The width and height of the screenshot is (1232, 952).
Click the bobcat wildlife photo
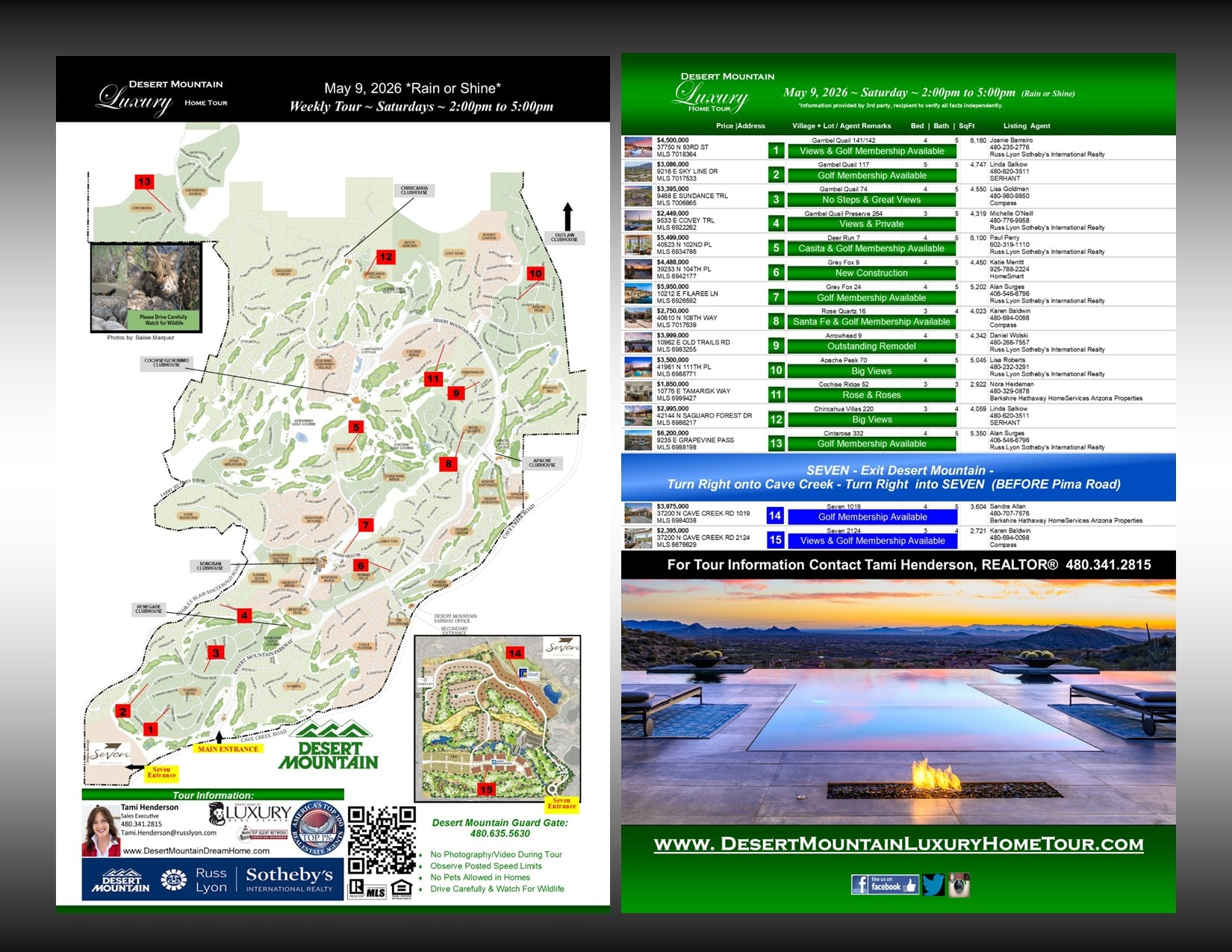146,287
